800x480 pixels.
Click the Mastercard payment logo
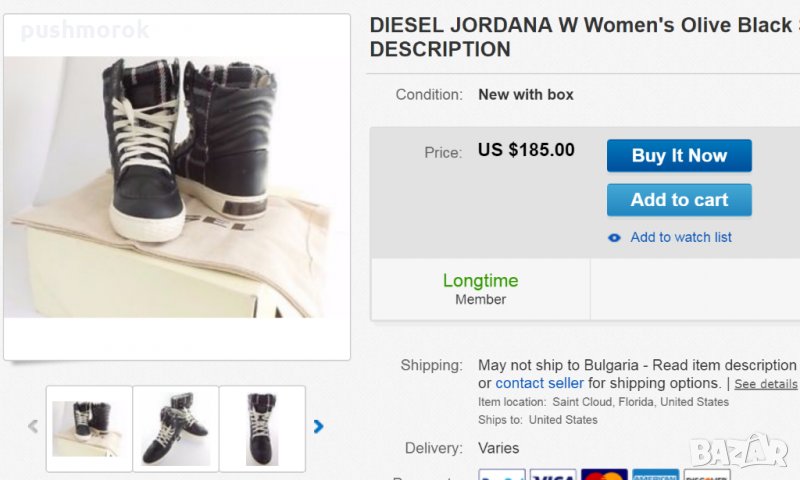click(603, 474)
